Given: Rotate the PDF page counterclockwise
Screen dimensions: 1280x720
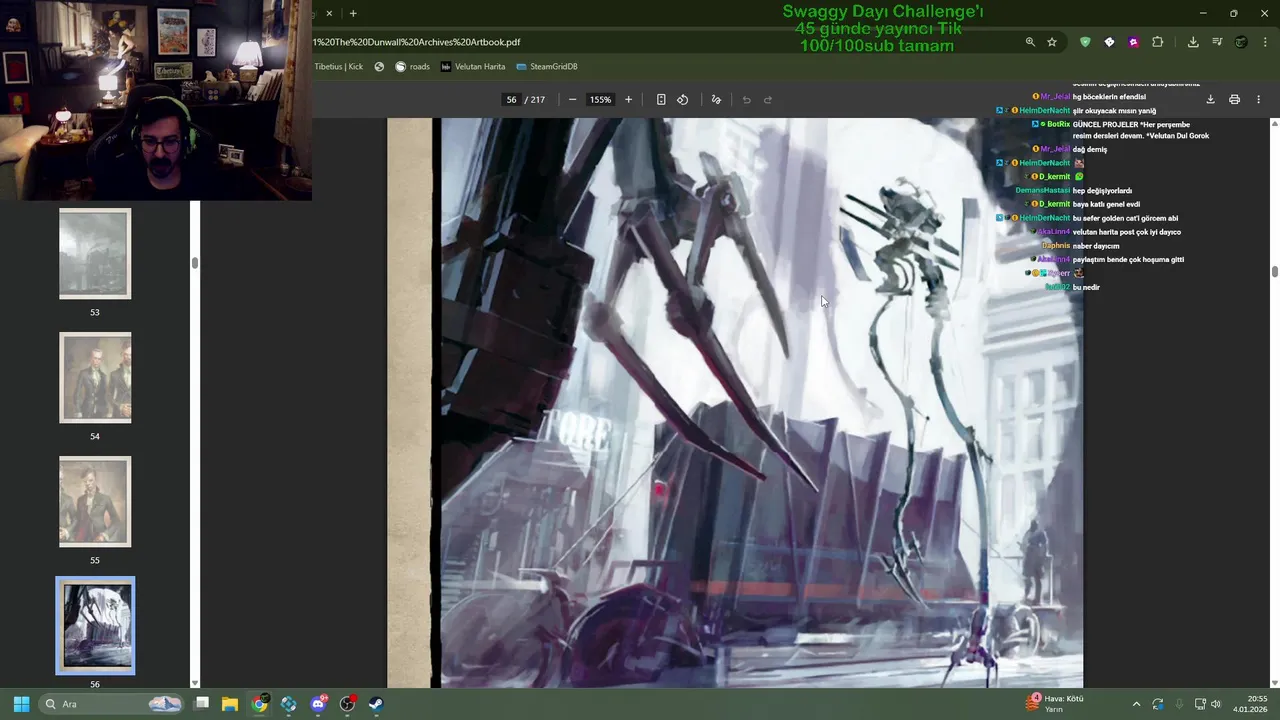Looking at the screenshot, I should click(683, 100).
